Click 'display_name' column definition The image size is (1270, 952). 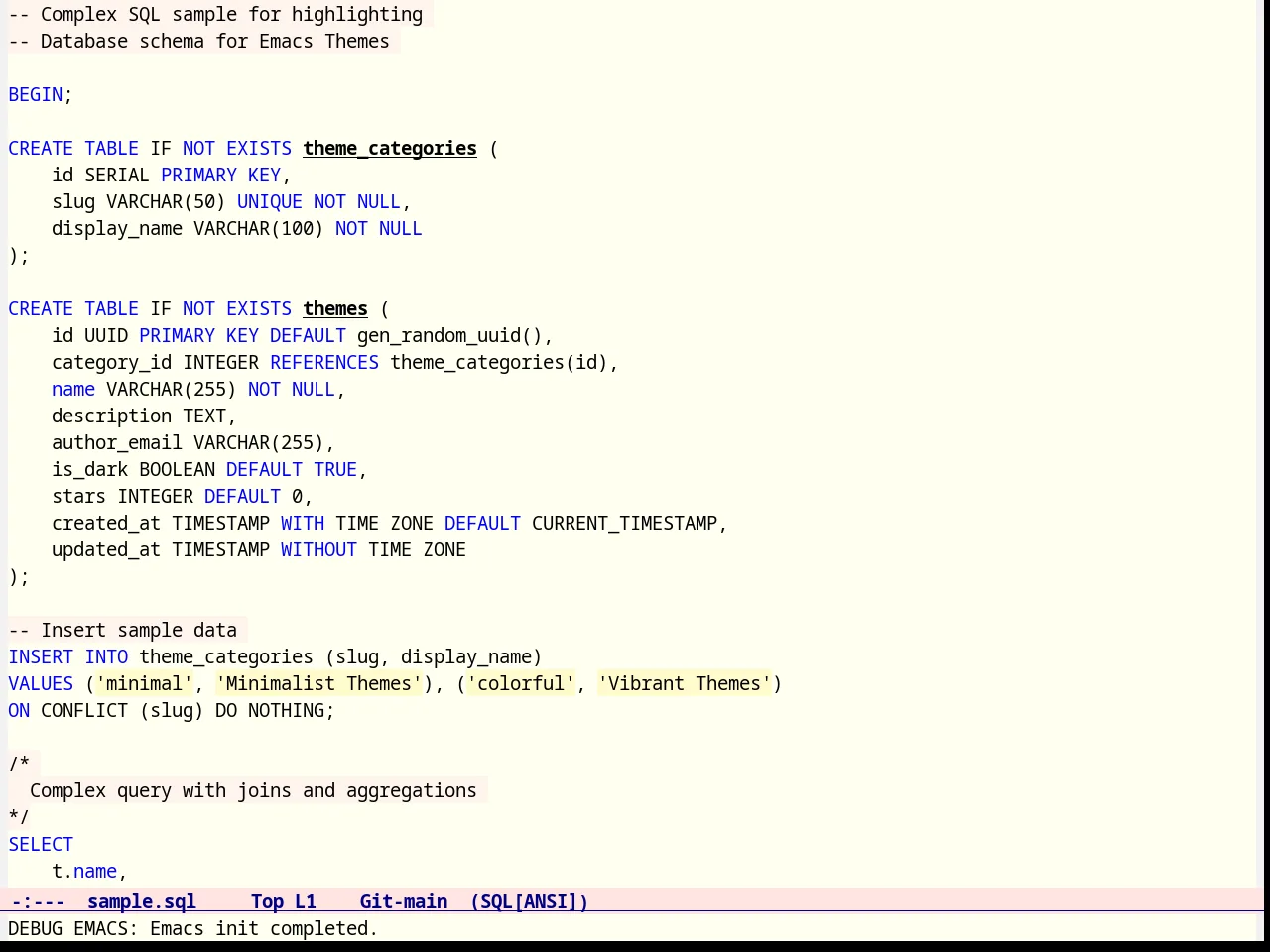pyautogui.click(x=117, y=228)
